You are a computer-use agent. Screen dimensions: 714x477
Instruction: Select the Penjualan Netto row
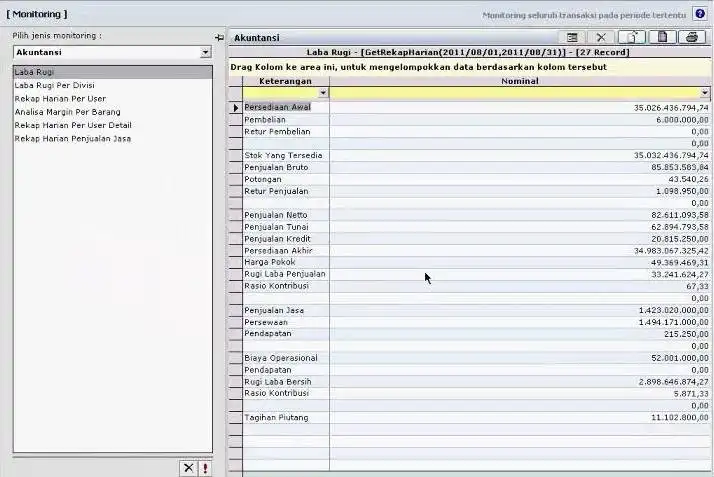469,215
